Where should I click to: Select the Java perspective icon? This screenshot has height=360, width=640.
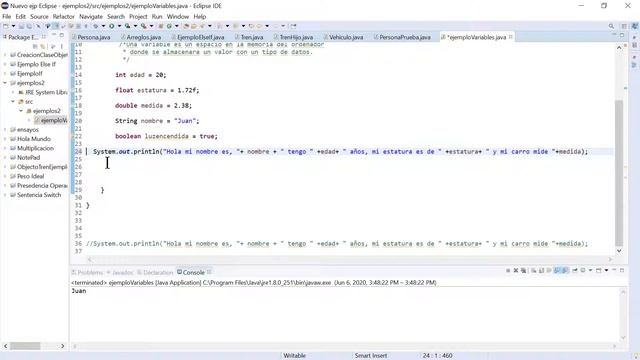point(635,26)
